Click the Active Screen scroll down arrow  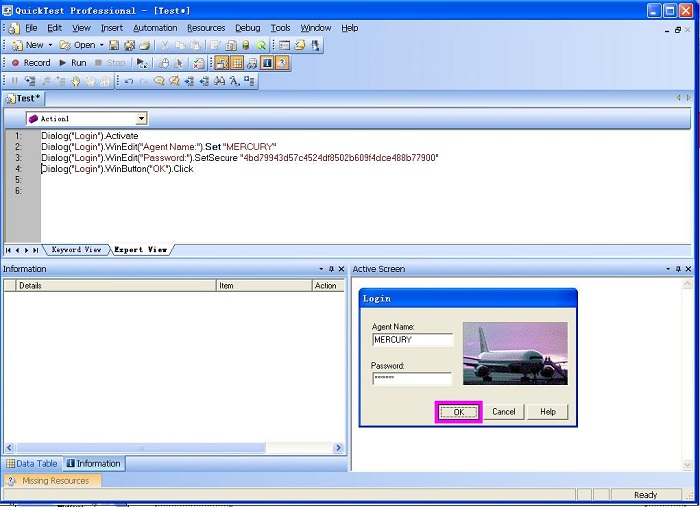(x=687, y=465)
